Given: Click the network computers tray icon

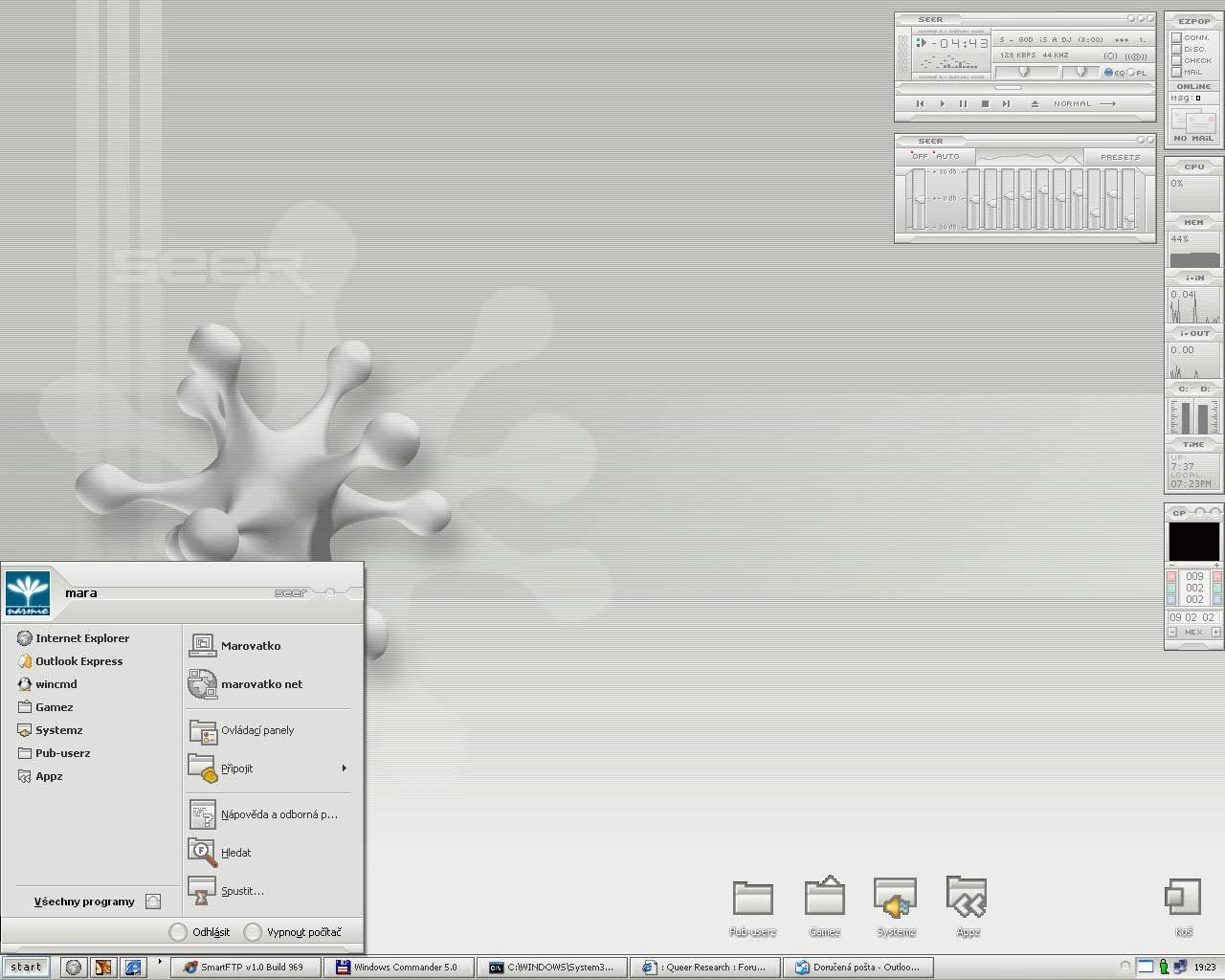Looking at the screenshot, I should (x=1180, y=967).
